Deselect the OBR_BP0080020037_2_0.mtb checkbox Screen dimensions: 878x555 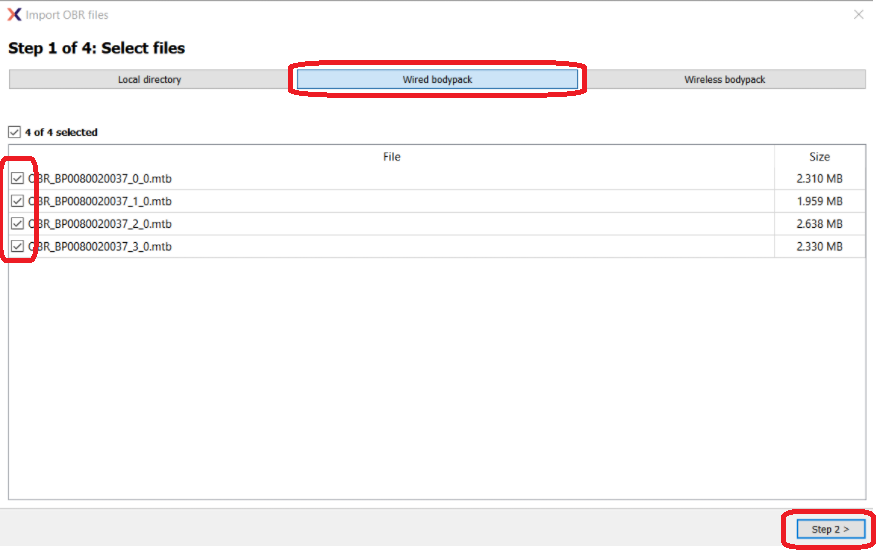pyautogui.click(x=18, y=224)
